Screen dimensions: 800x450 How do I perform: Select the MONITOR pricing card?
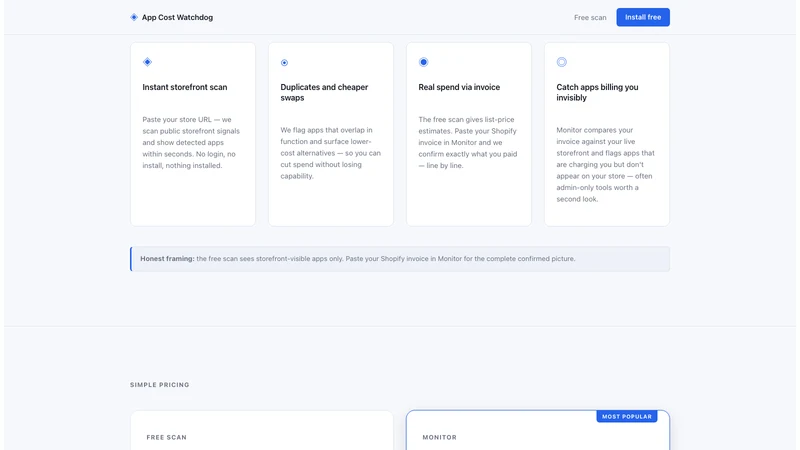tap(538, 431)
